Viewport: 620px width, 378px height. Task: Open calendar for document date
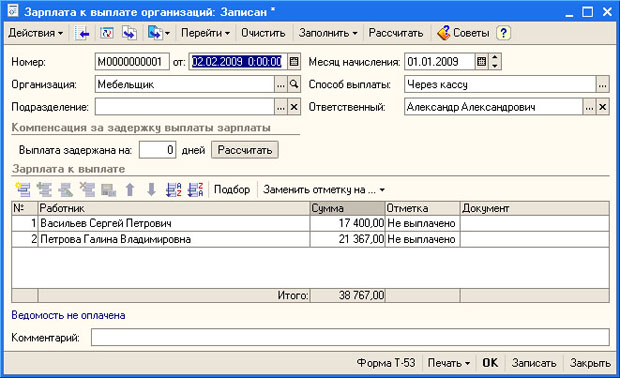(294, 62)
